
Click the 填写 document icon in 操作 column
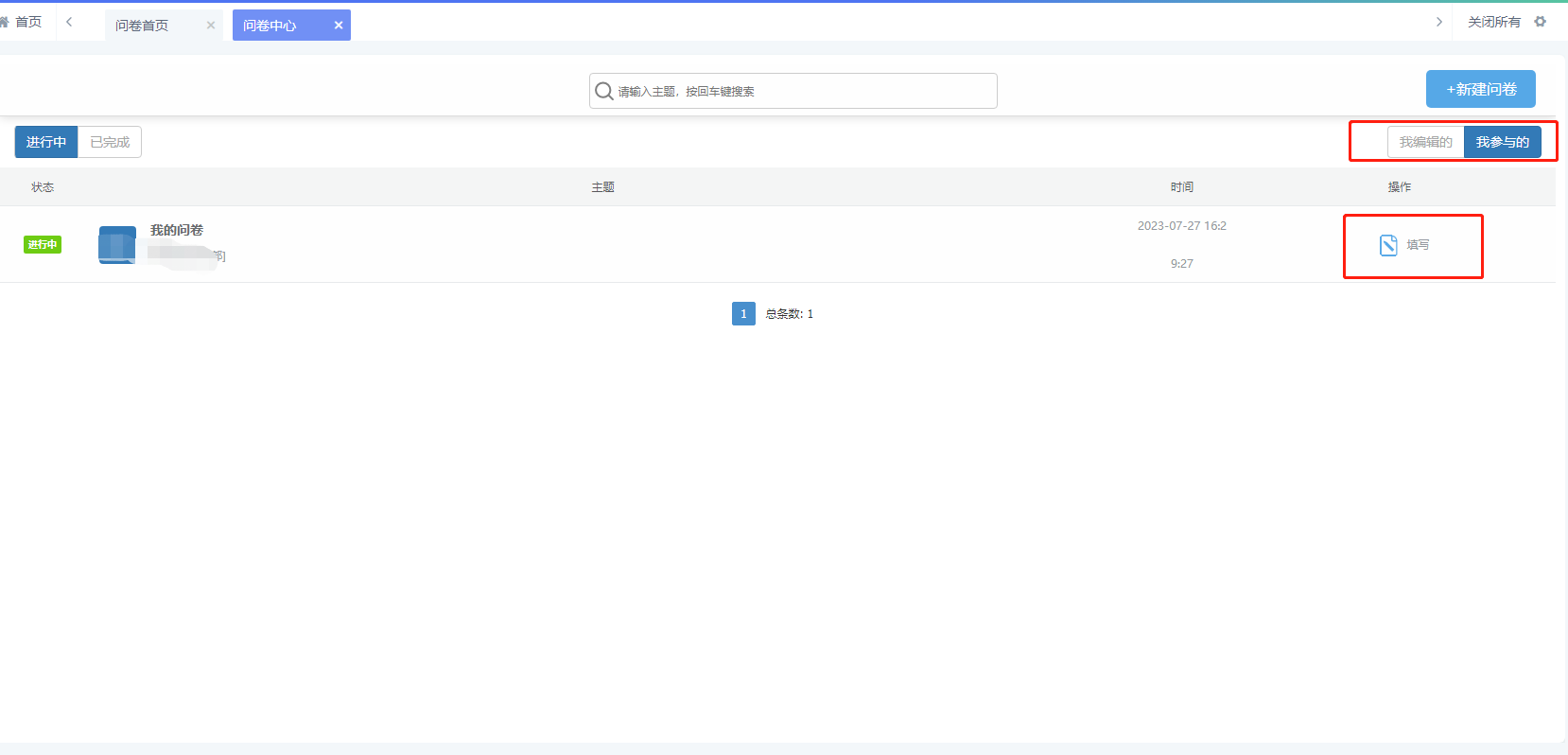pos(1388,245)
